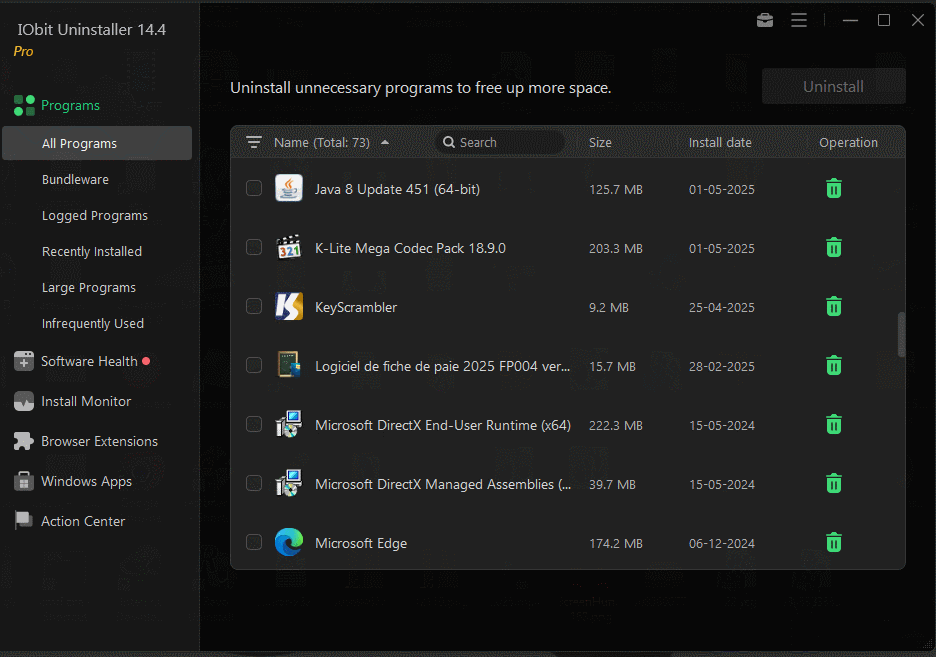Tick the Logiciel de fiche de paie checkbox
Screen dimensions: 936x657
[x=254, y=365]
